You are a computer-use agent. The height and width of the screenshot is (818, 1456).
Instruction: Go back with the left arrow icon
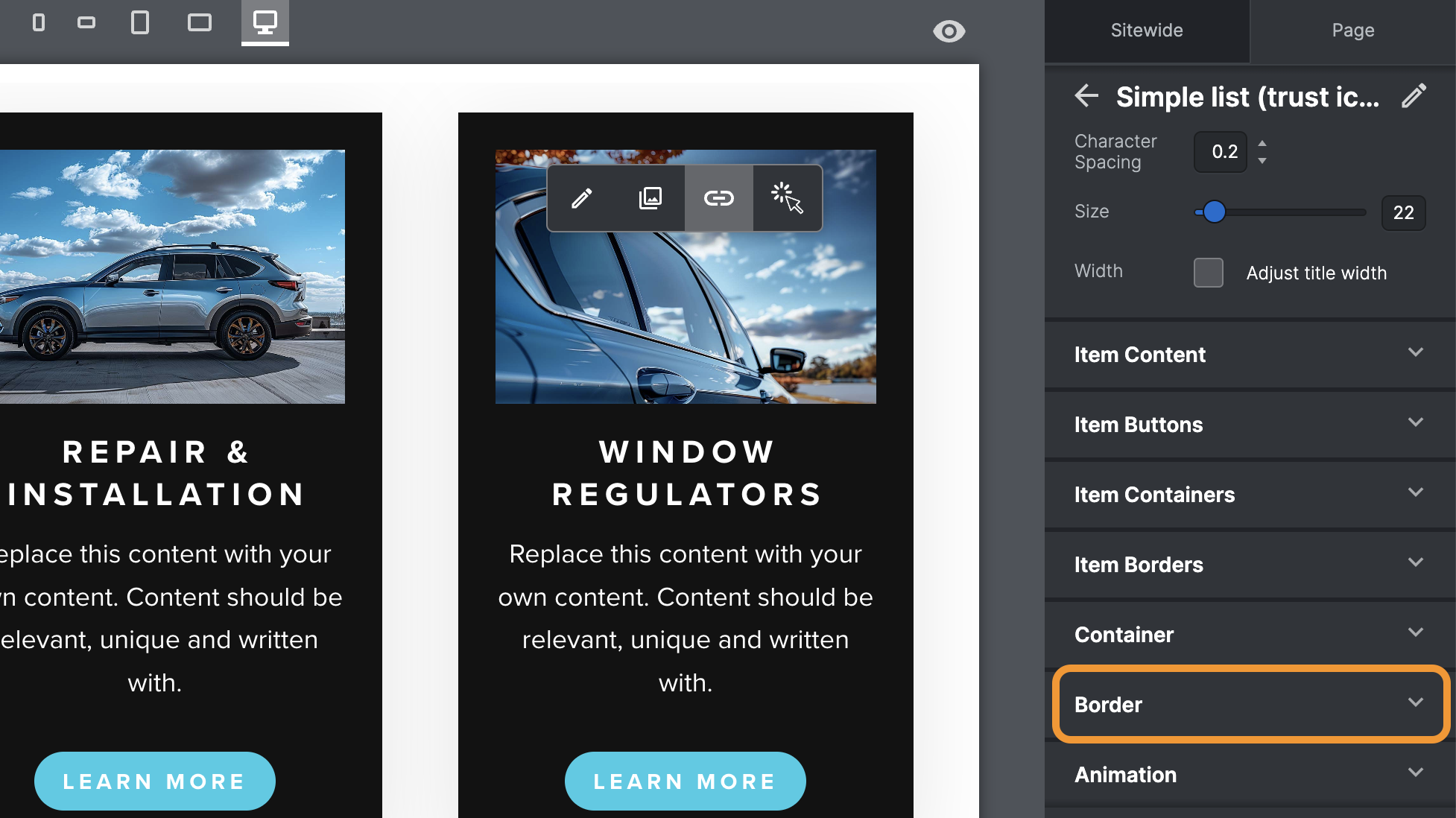tap(1087, 96)
